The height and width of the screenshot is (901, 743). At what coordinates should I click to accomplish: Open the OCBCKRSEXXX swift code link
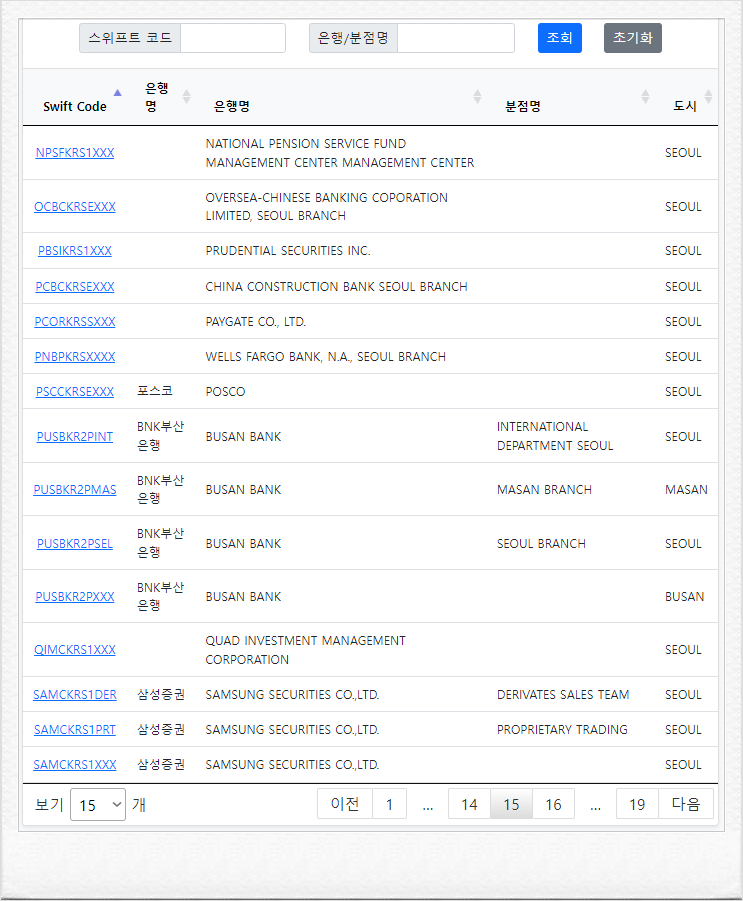[75, 207]
